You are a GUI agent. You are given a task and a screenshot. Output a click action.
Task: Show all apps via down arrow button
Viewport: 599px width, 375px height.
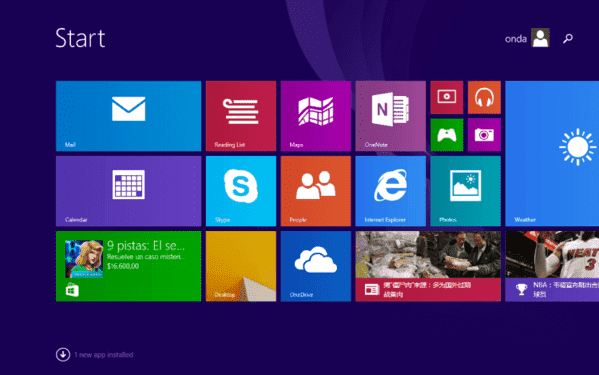63,354
